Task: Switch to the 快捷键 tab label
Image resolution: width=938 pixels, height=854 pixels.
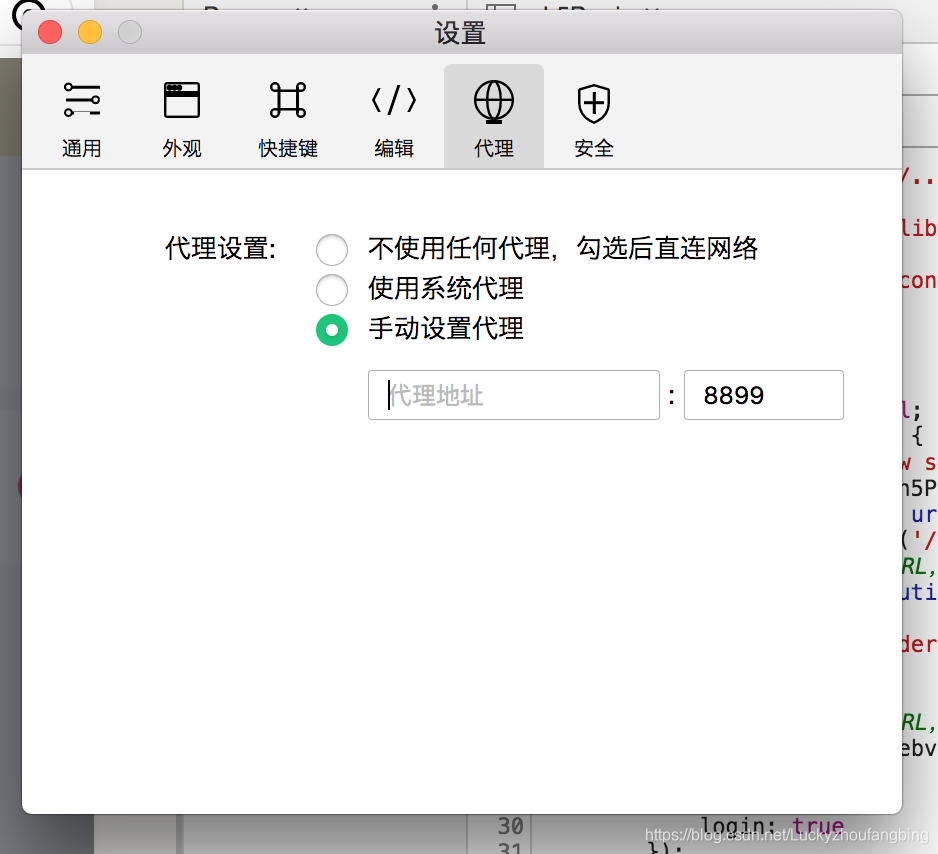Action: click(x=288, y=148)
